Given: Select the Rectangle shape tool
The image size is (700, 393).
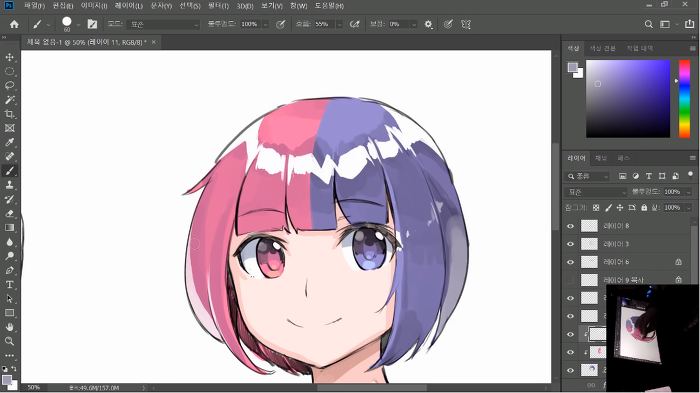Looking at the screenshot, I should click(x=9, y=313).
